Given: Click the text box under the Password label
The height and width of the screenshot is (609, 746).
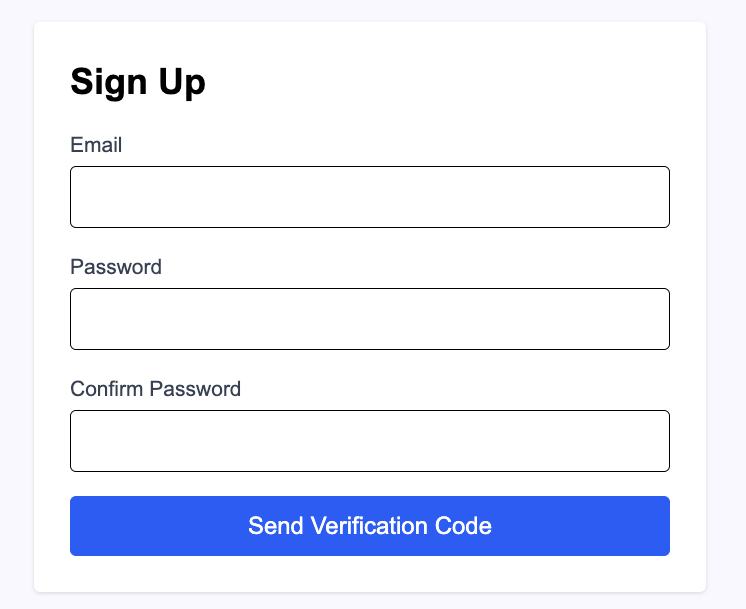Looking at the screenshot, I should click(369, 319).
